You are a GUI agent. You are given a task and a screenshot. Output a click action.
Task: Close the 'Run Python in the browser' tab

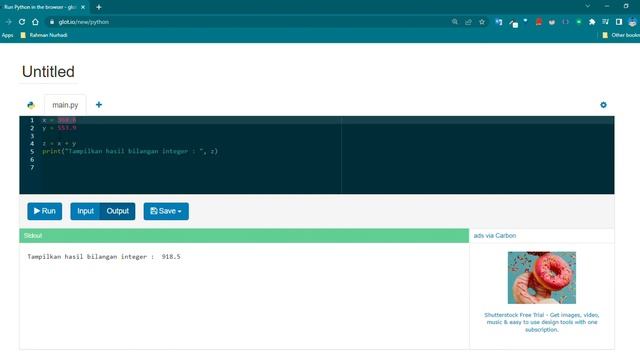[x=83, y=7]
